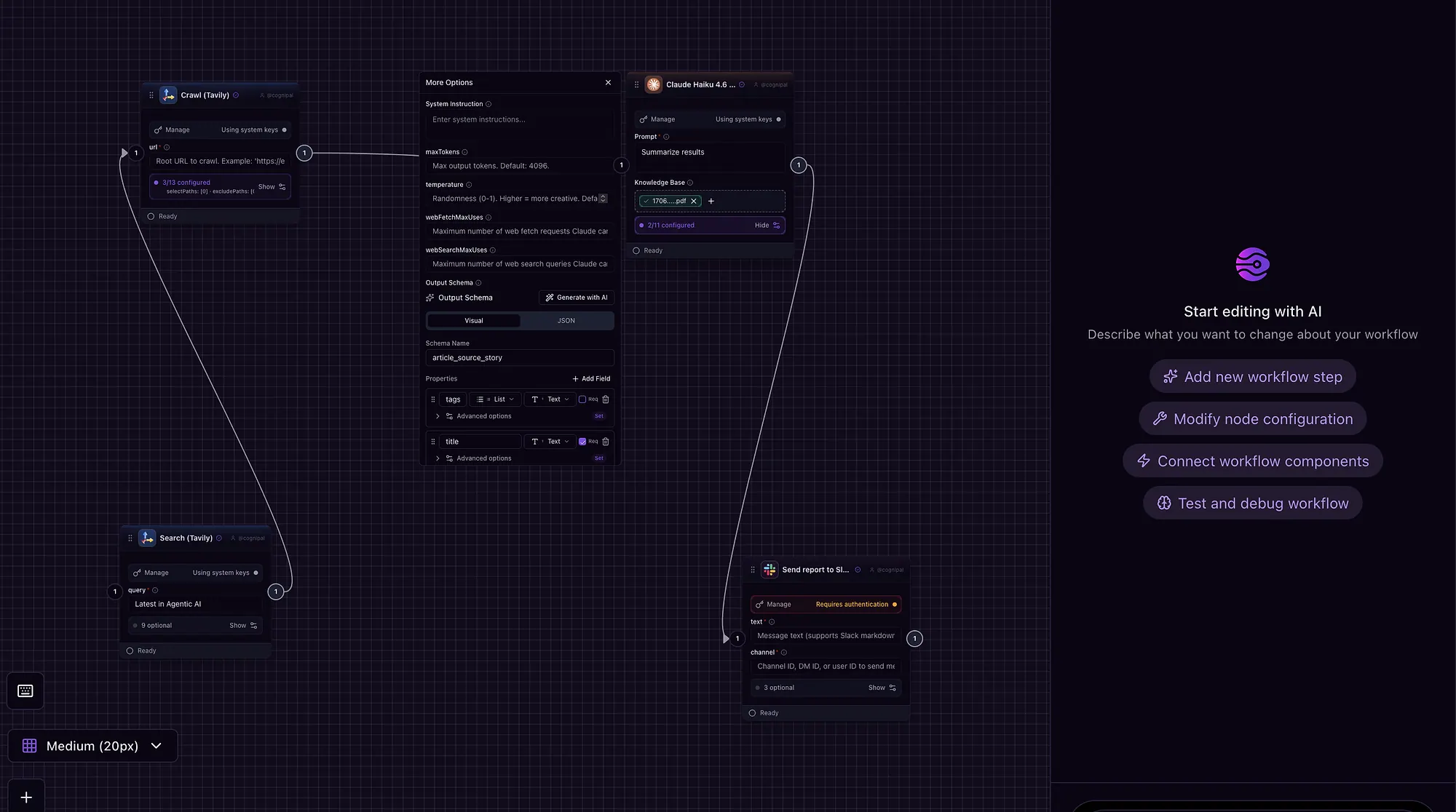The image size is (1456, 812).
Task: Click the Slack icon on Send report node
Action: coord(769,569)
